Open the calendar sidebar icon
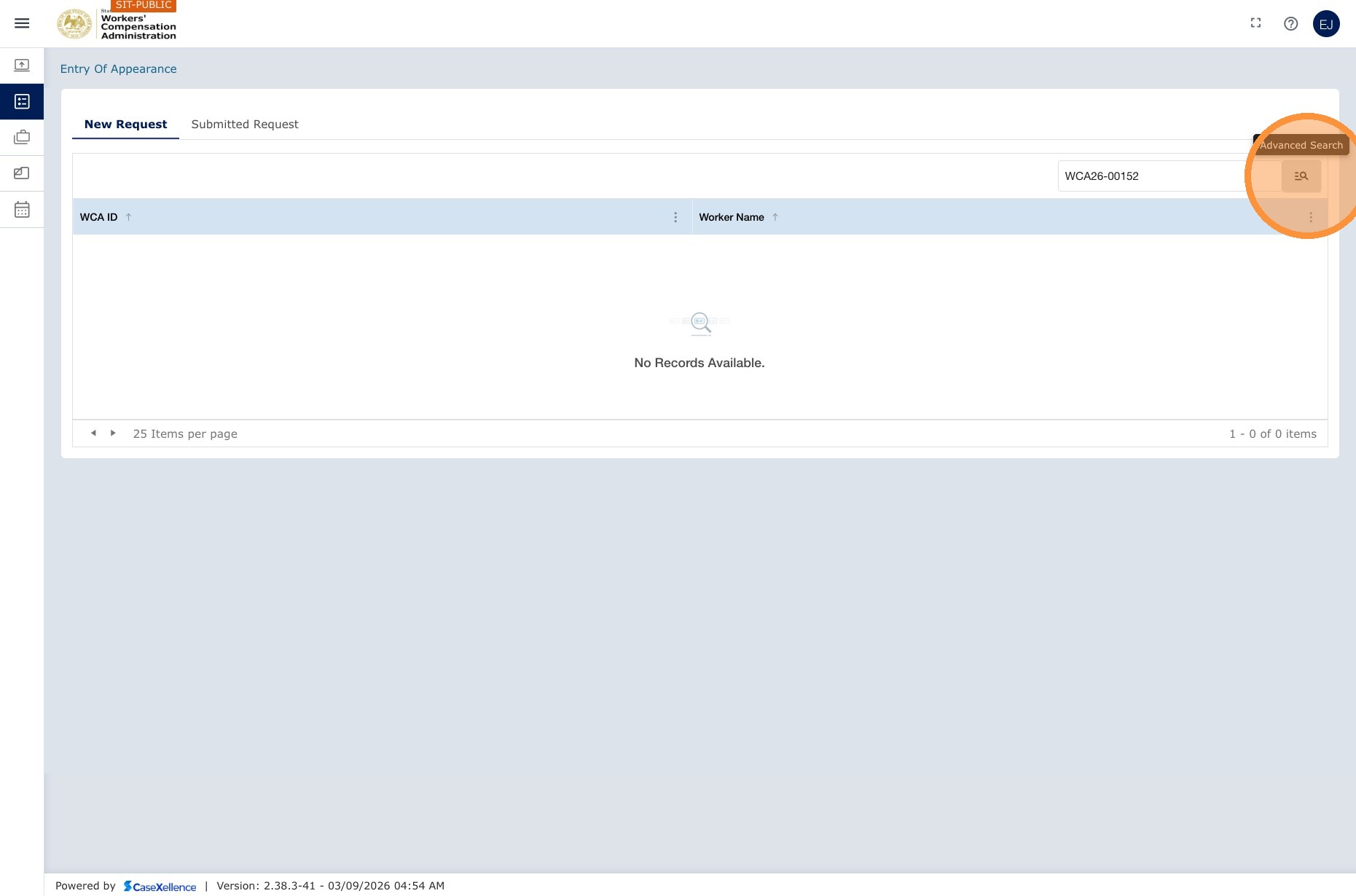The image size is (1356, 896). tap(22, 209)
